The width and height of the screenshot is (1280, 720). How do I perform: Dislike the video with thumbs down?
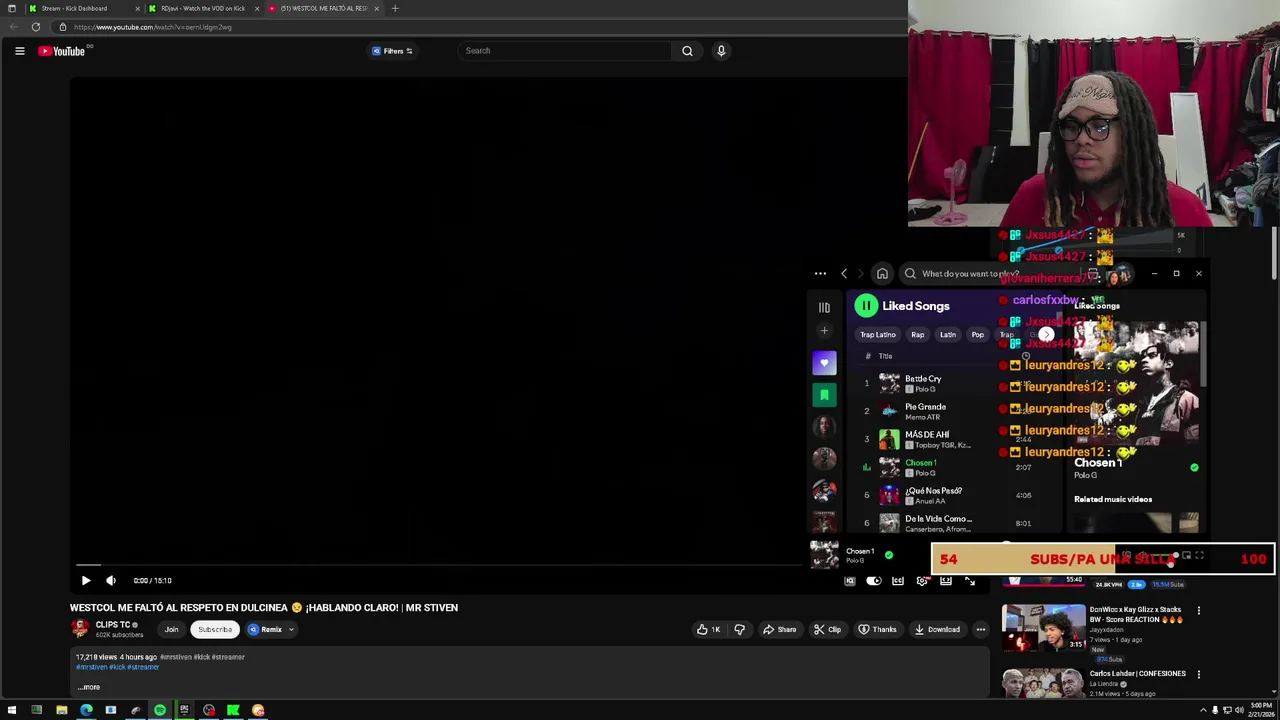point(740,629)
